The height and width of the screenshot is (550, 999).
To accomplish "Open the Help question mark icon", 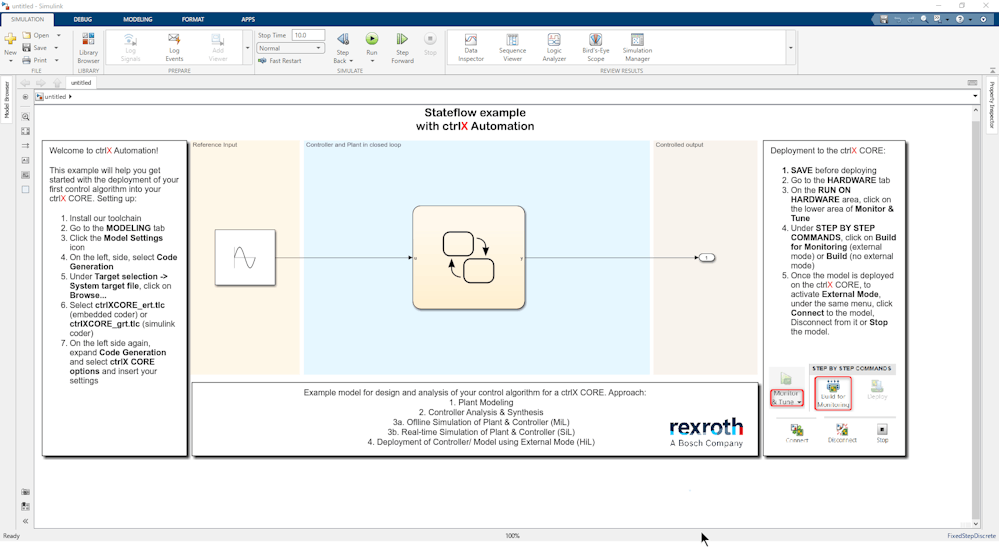I will 959,20.
